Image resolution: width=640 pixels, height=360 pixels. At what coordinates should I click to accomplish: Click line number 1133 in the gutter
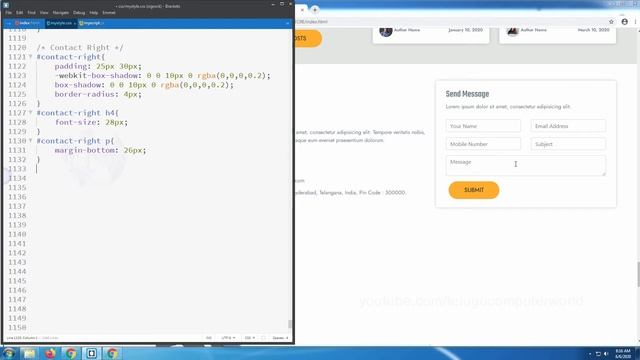pyautogui.click(x=17, y=169)
